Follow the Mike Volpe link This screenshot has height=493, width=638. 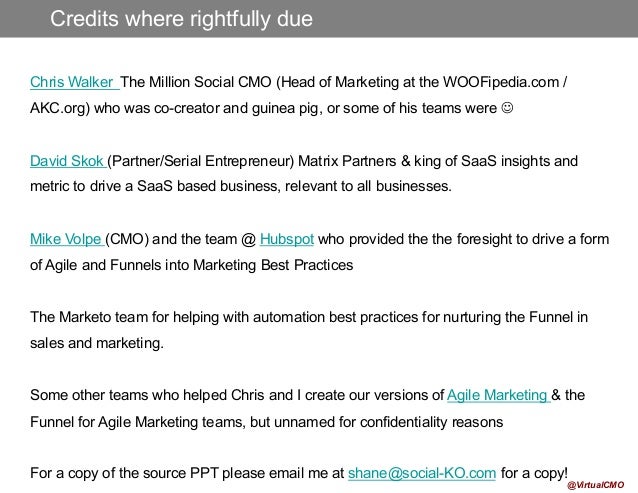(66, 238)
